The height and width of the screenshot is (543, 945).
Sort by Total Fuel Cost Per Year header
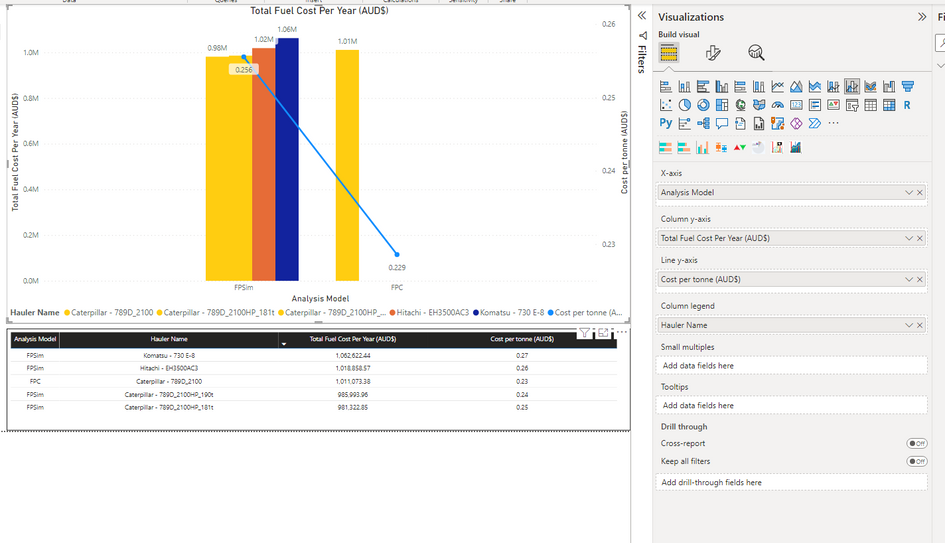click(x=353, y=339)
